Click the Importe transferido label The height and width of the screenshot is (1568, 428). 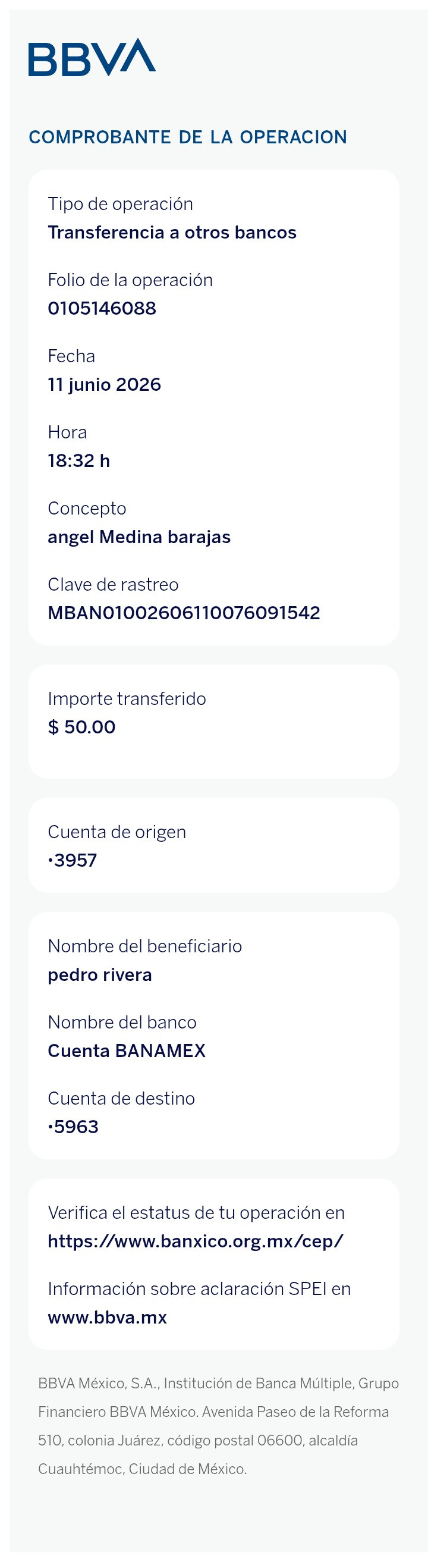point(127,698)
